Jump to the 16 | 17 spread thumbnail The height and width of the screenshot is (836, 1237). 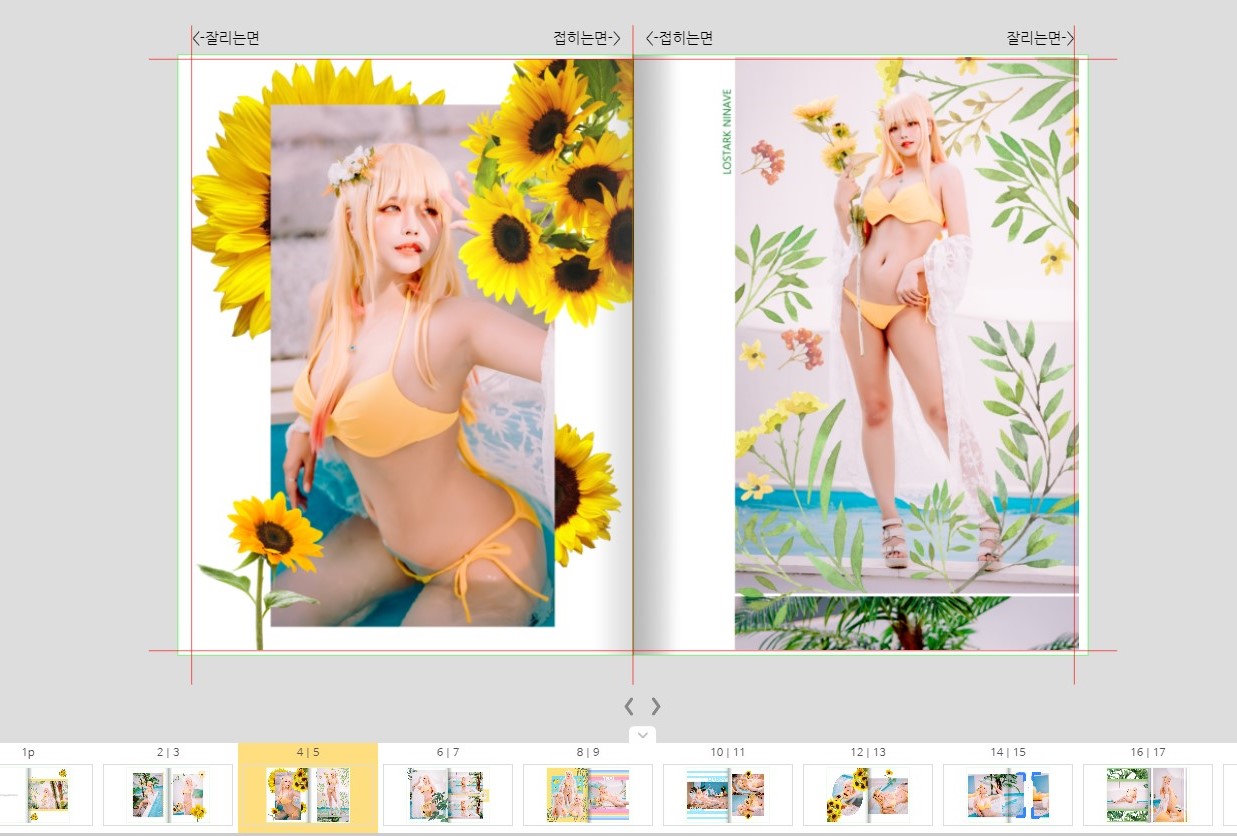pyautogui.click(x=1147, y=795)
